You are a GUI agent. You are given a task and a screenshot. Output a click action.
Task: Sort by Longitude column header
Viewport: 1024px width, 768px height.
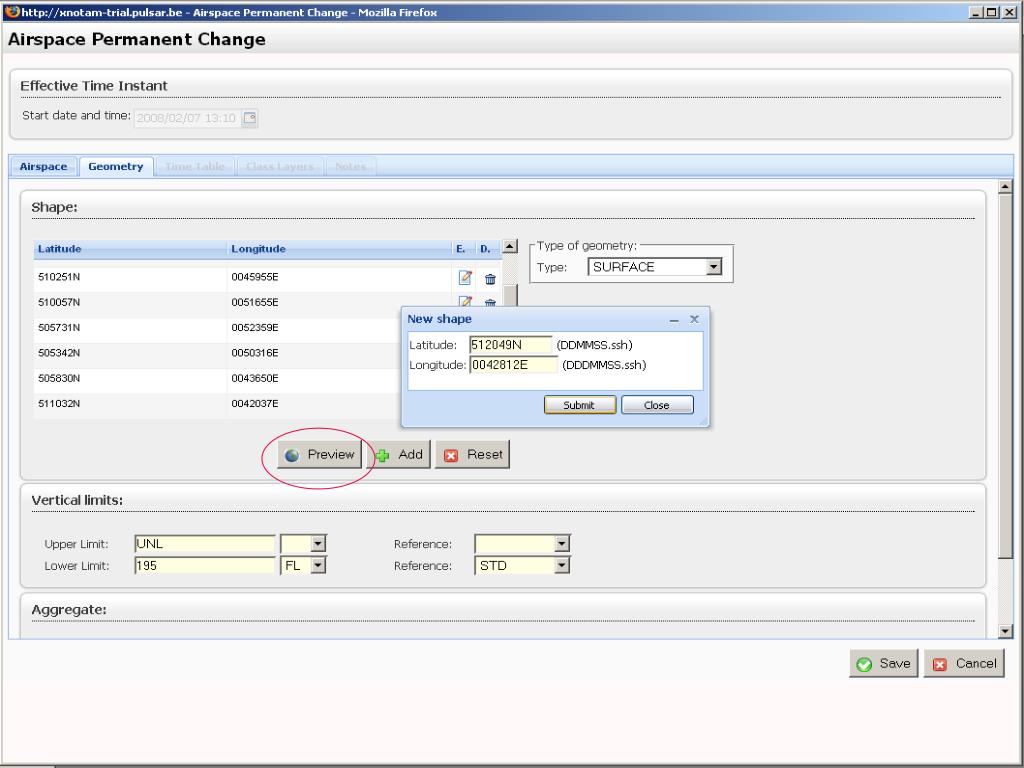(339, 249)
